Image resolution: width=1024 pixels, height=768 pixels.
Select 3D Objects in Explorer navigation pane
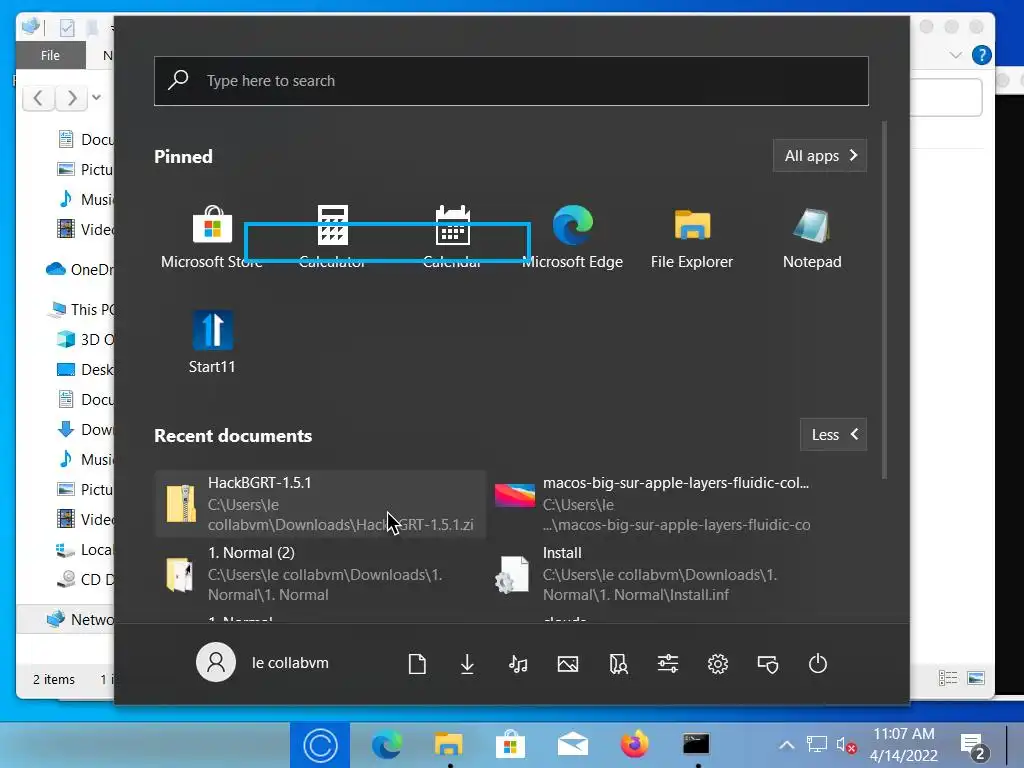tap(85, 340)
